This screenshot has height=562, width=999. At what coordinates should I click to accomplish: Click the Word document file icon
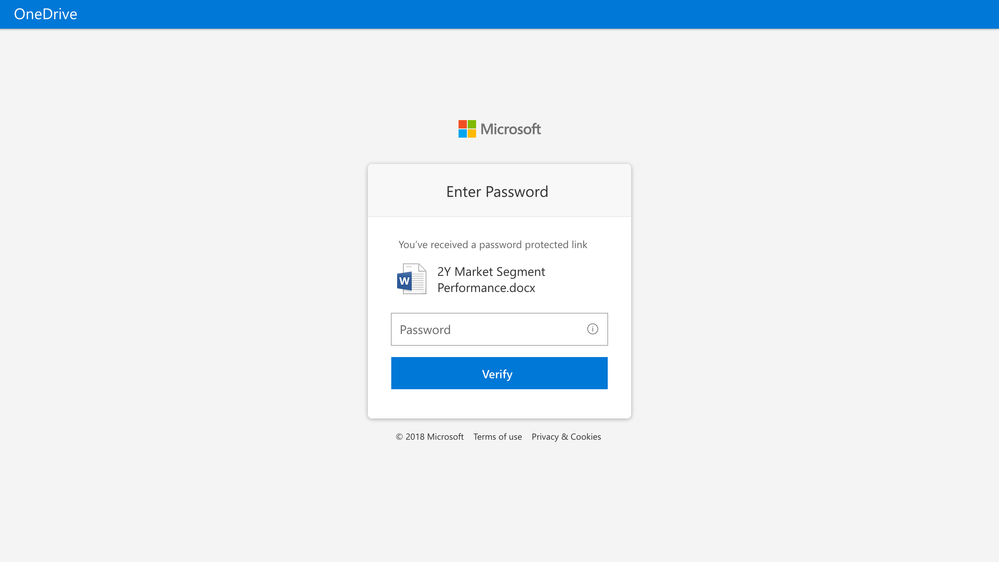411,280
